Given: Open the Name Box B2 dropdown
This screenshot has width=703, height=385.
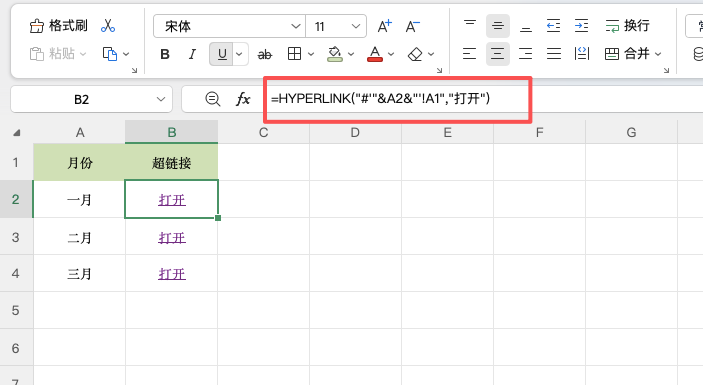Looking at the screenshot, I should 161,99.
